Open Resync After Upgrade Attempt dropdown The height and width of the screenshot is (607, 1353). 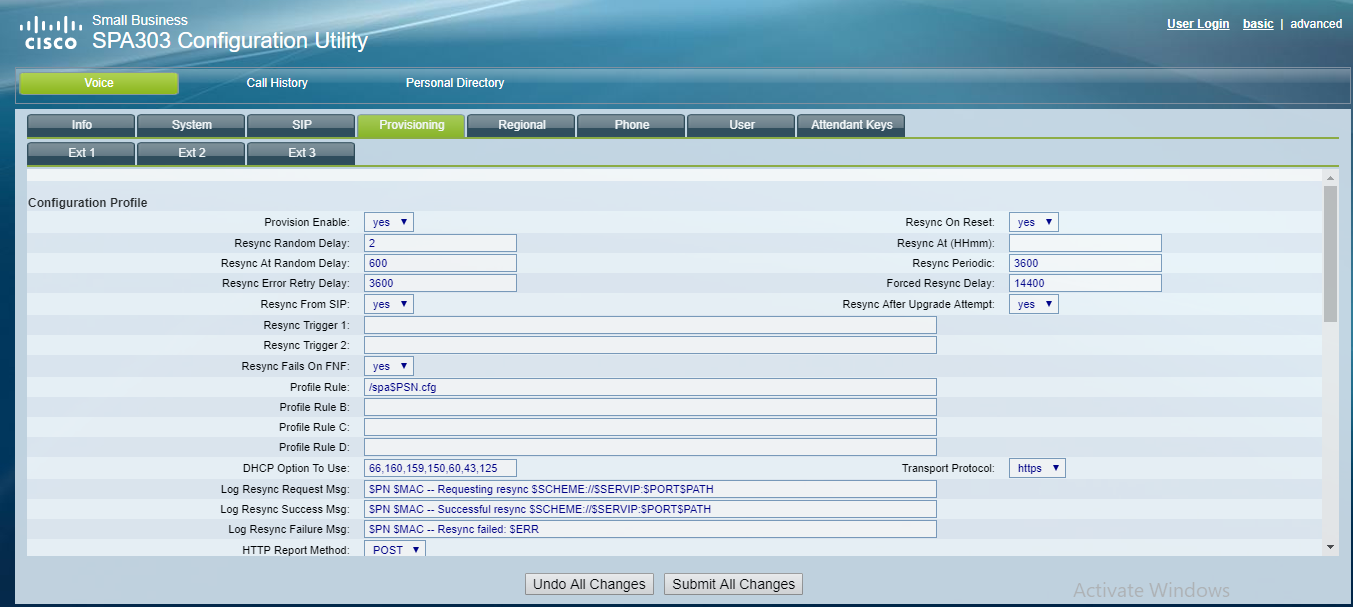[1034, 304]
